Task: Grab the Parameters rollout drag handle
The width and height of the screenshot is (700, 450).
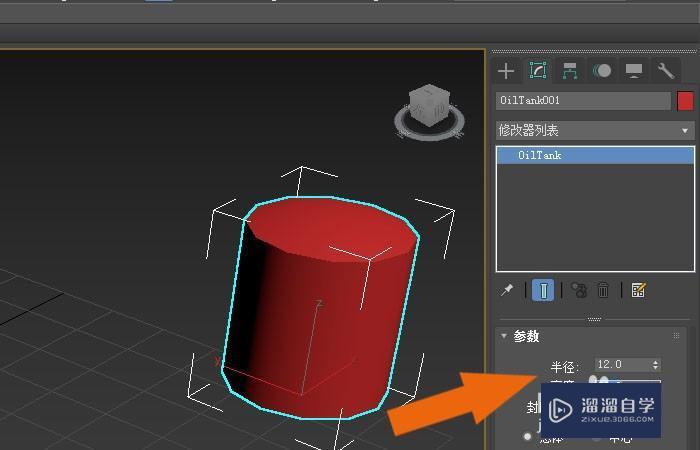Action: click(x=676, y=336)
